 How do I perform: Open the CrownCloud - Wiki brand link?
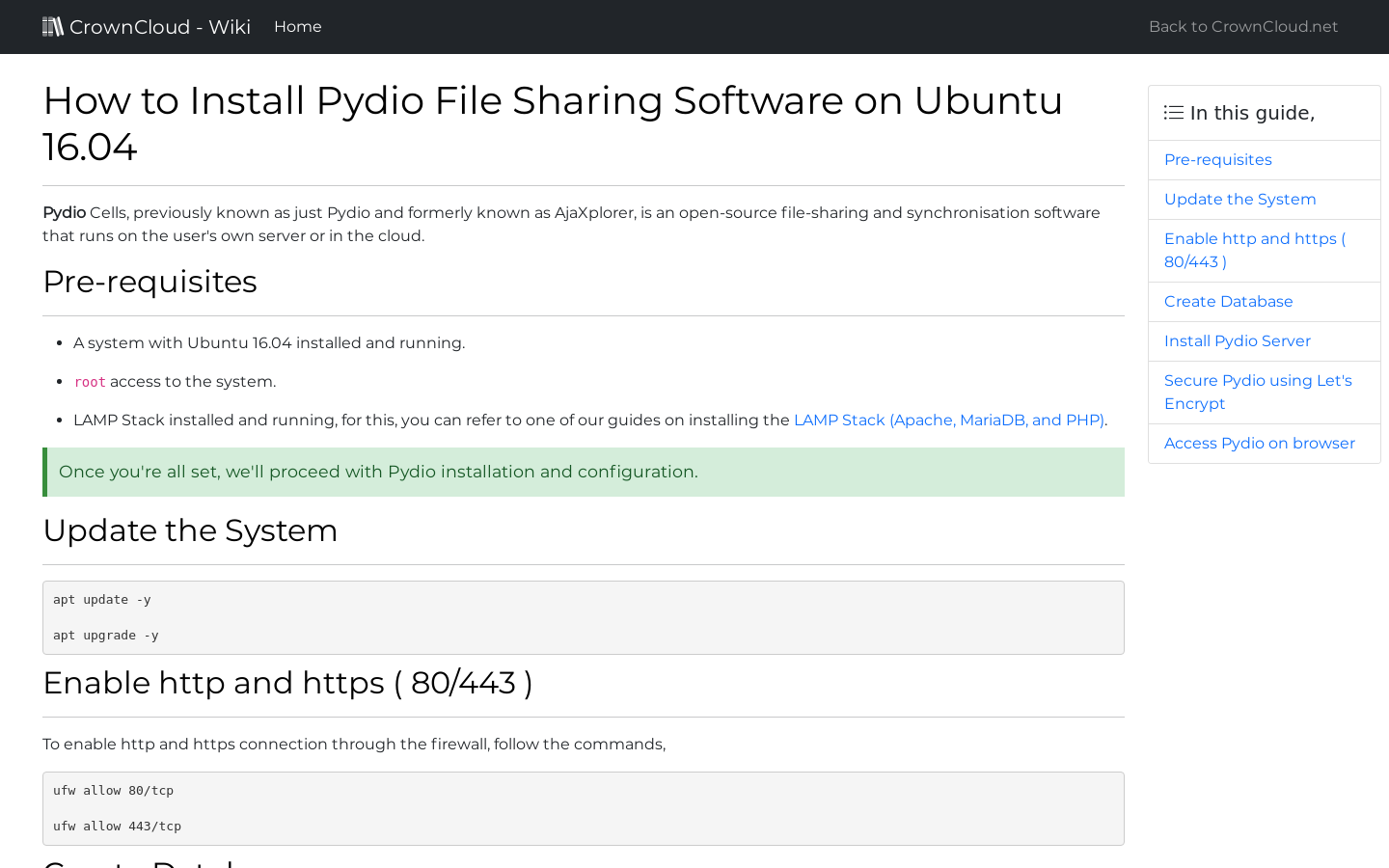coord(147,27)
